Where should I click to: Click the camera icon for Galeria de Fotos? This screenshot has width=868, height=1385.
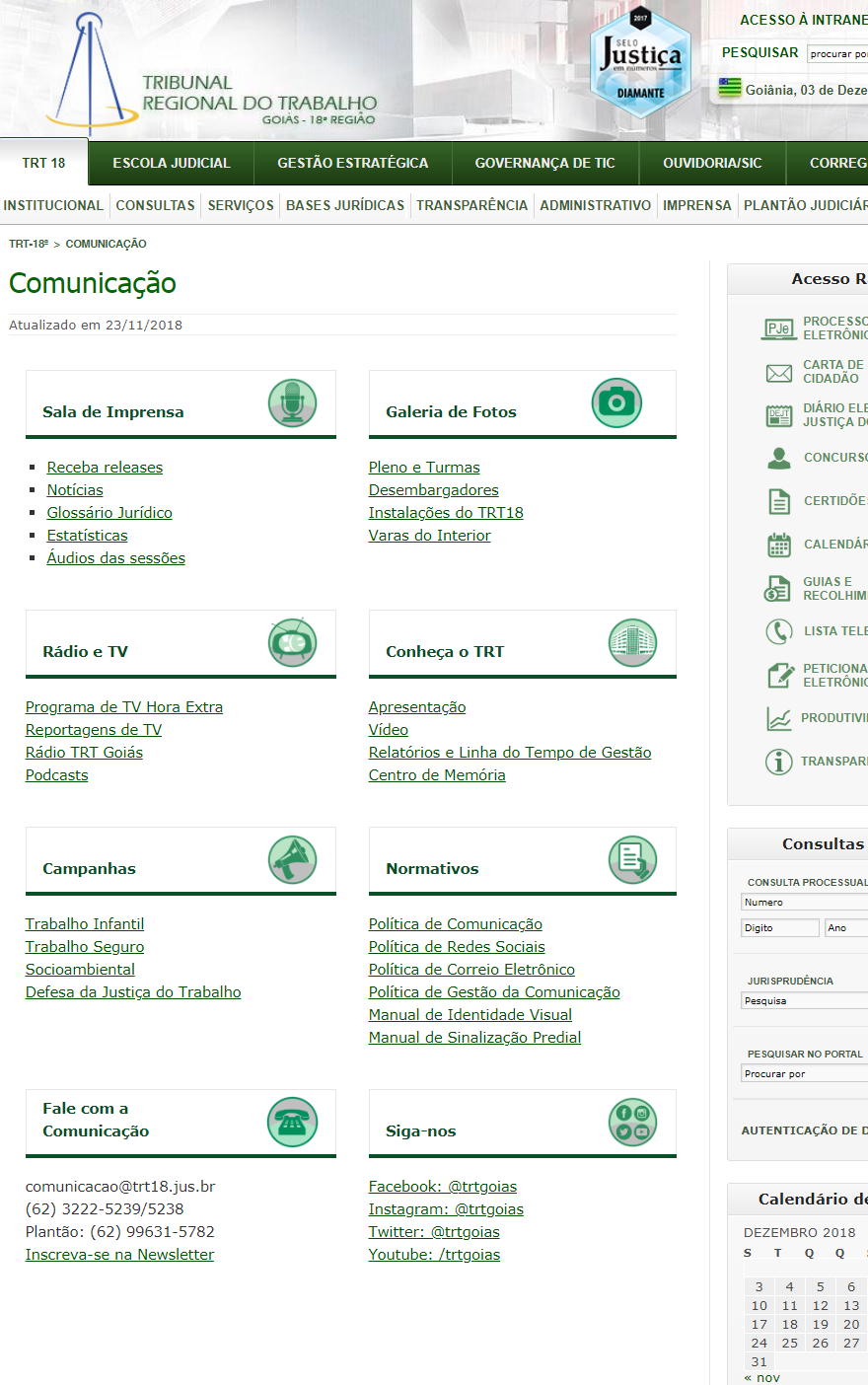[616, 402]
